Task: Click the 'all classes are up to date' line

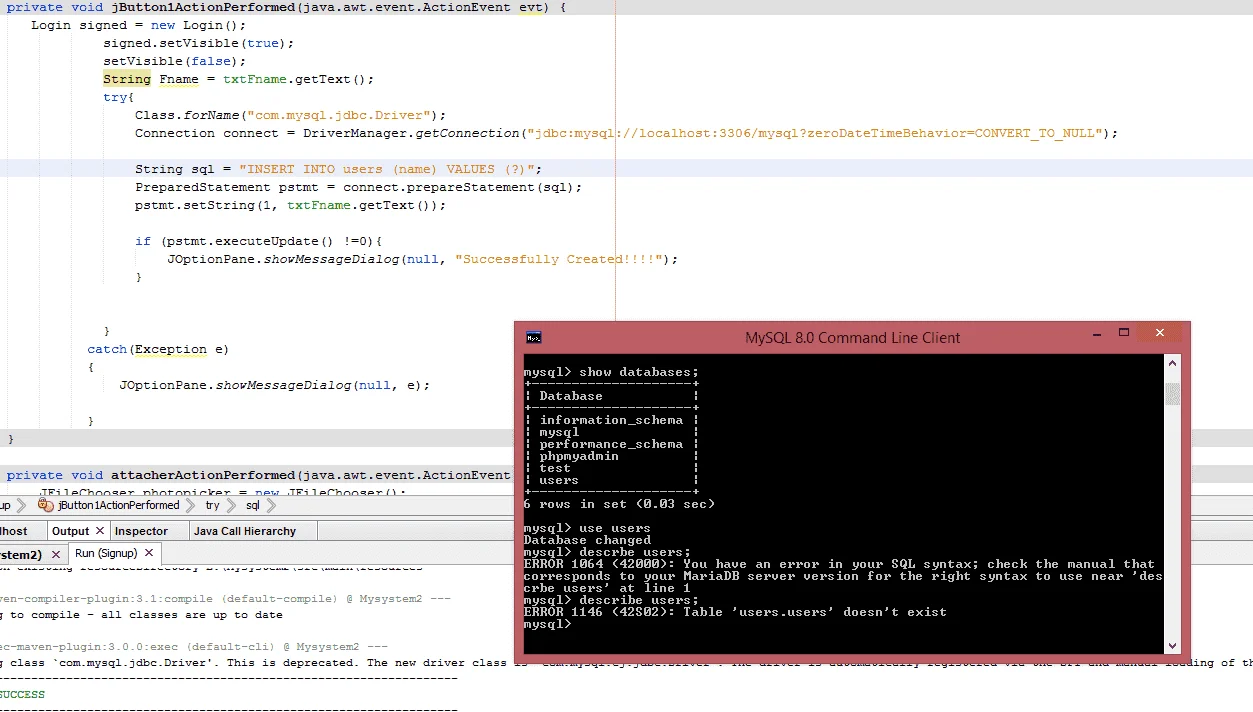Action: tap(141, 615)
